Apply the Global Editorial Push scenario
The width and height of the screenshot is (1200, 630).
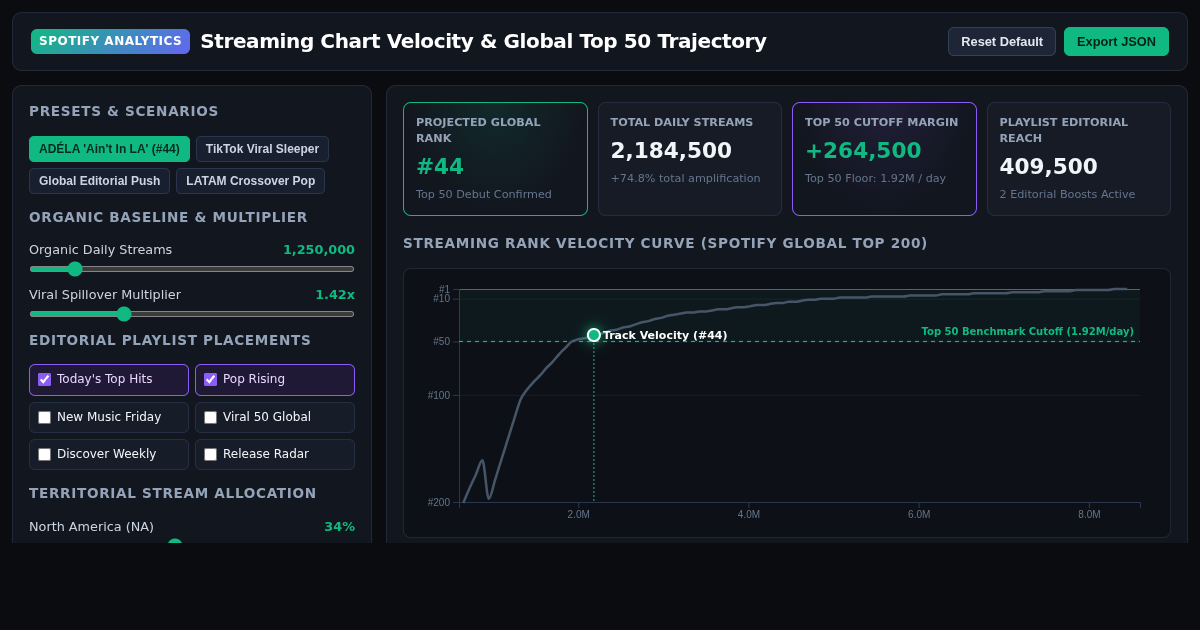99,181
